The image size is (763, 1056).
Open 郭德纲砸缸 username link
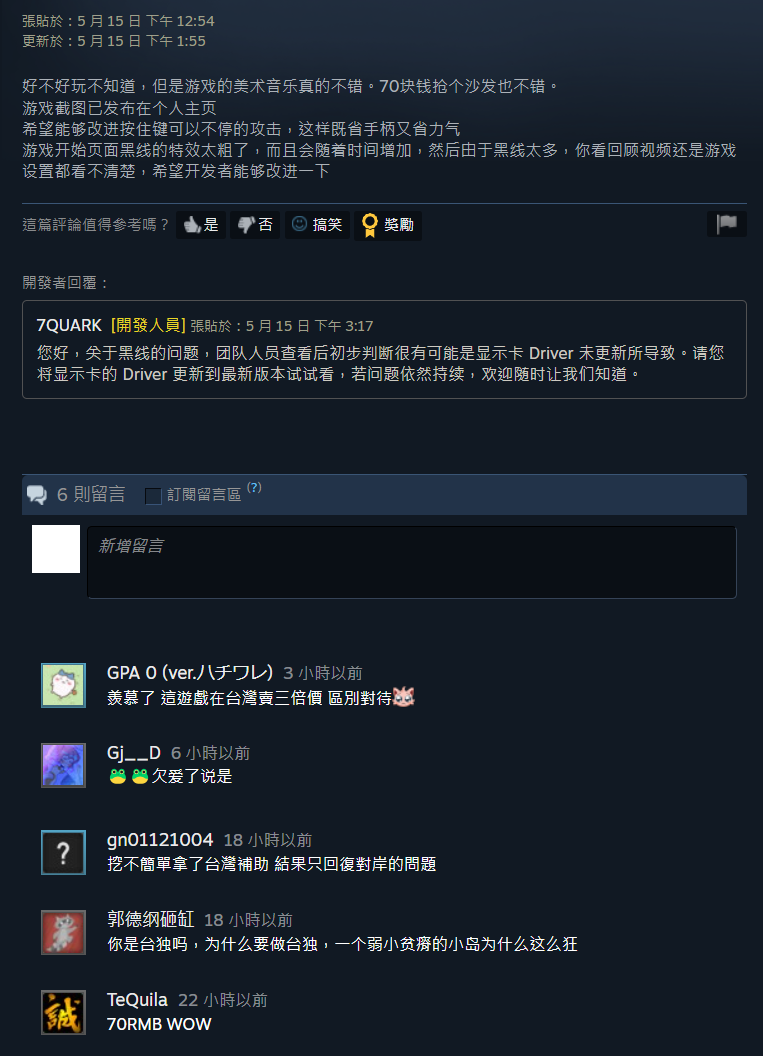click(x=150, y=919)
